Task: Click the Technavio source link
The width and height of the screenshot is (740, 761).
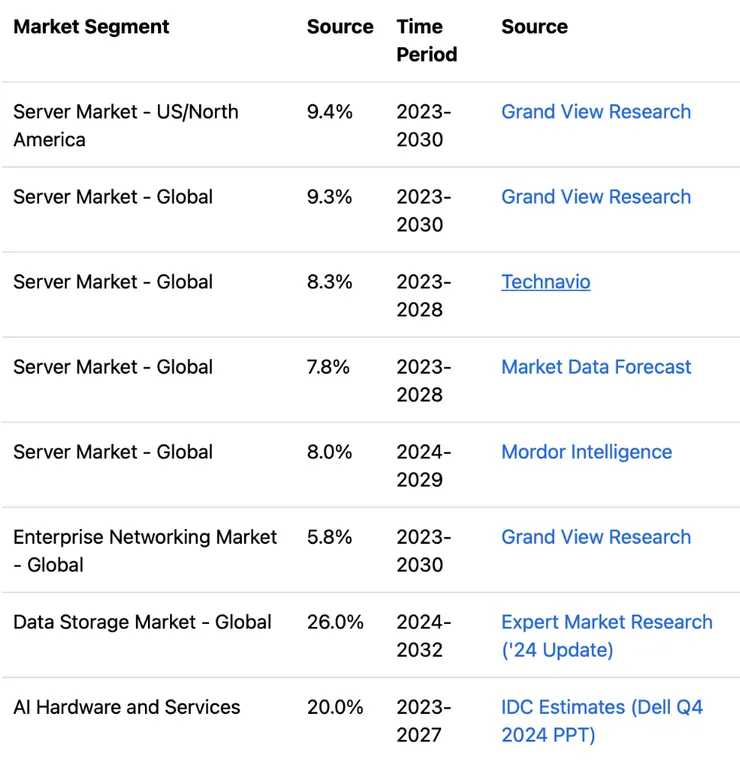Action: (x=545, y=282)
